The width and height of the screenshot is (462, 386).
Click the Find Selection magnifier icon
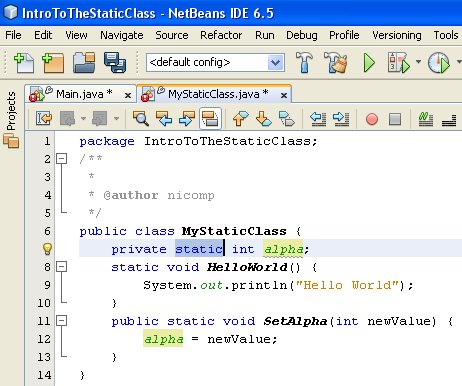pos(140,118)
